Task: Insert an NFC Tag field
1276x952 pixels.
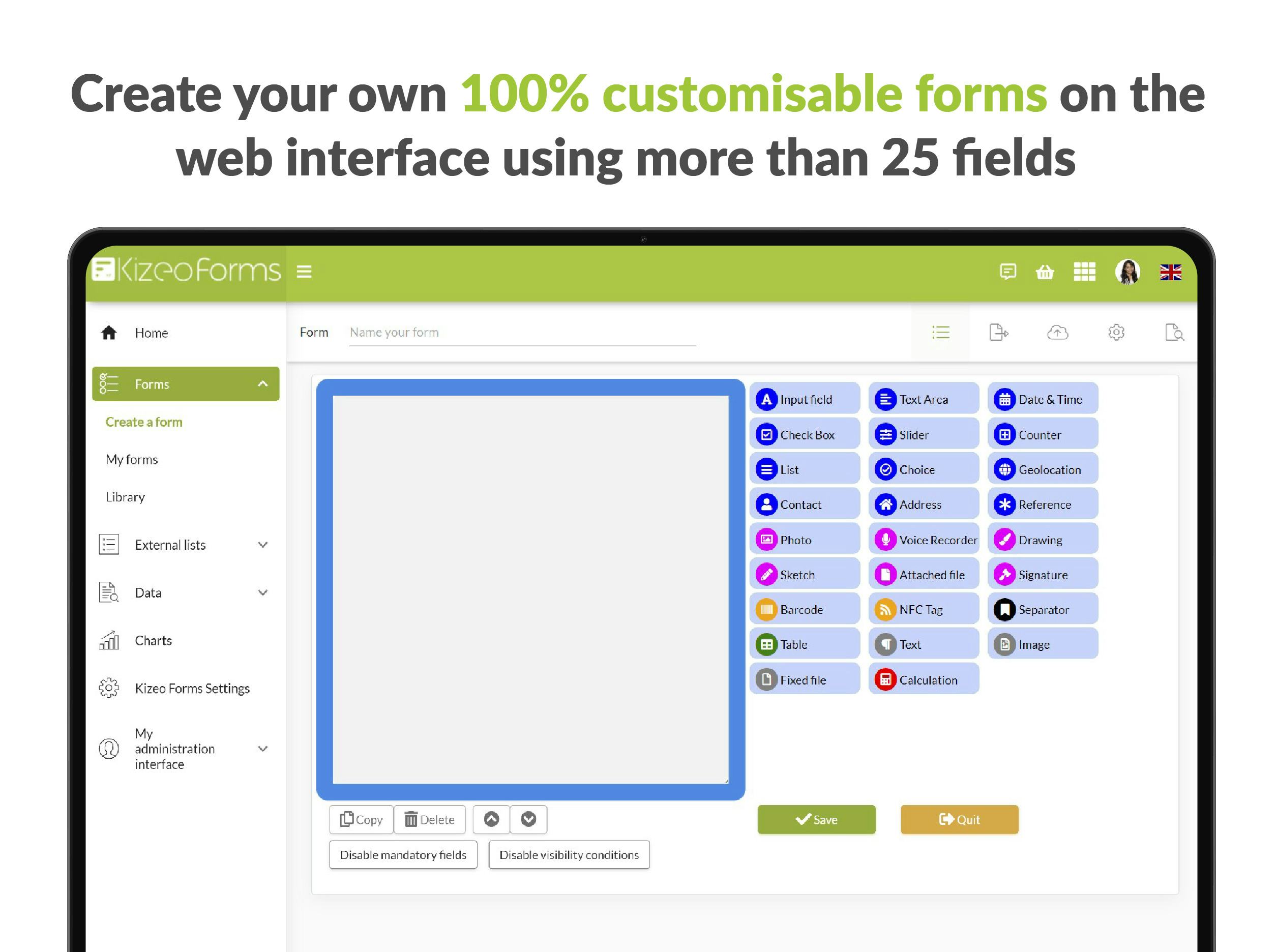Action: coord(923,609)
